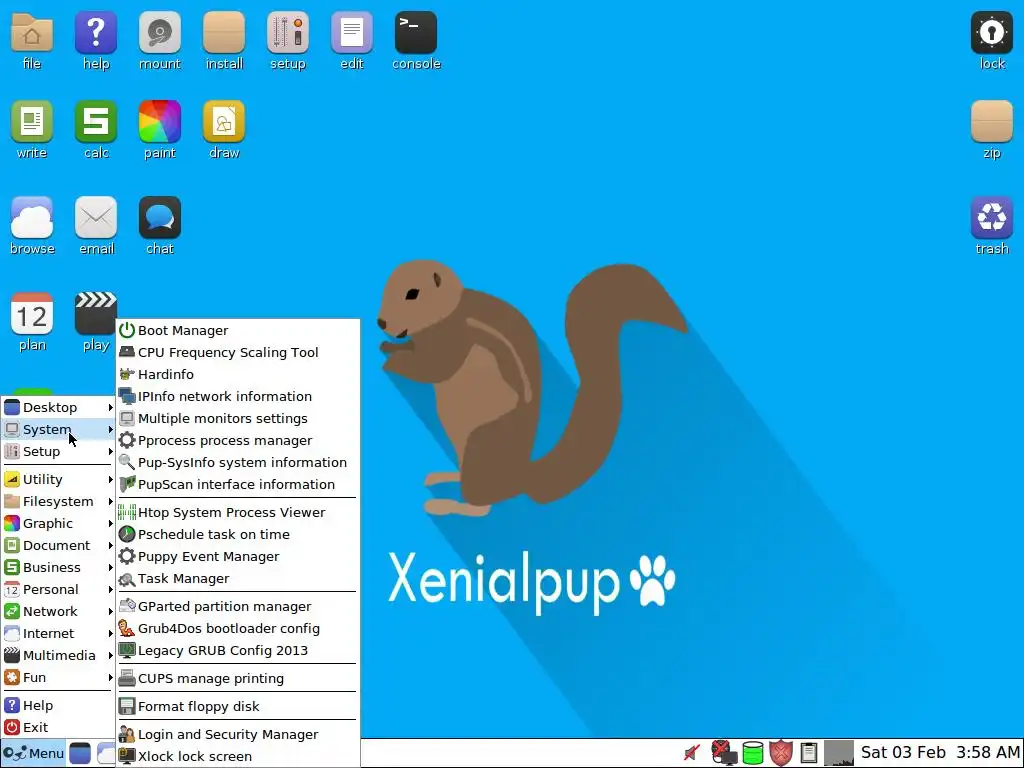This screenshot has height=768, width=1024.
Task: Expand the Network submenu
Action: [58, 612]
